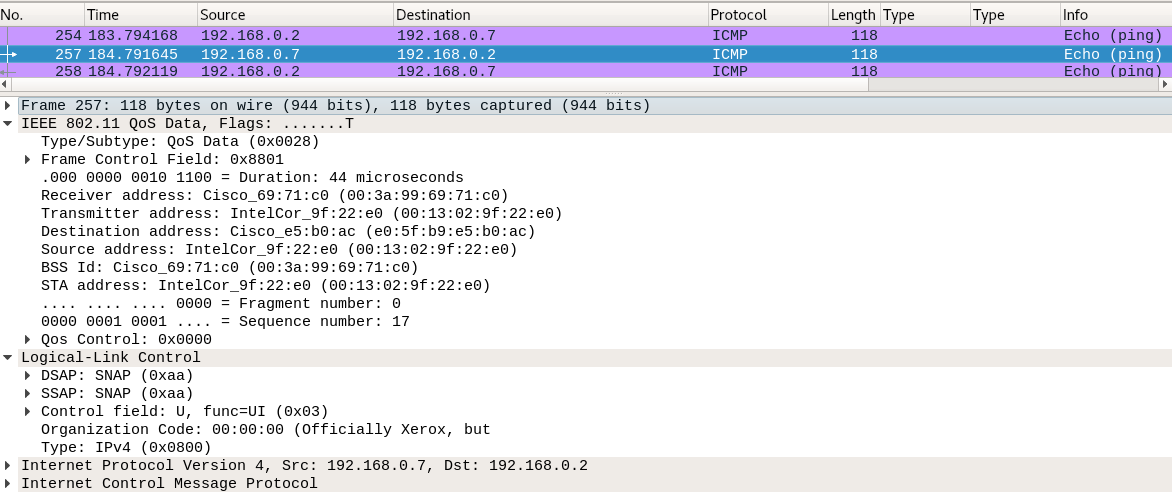Select packet 258 from 192.168.0.2
The height and width of the screenshot is (492, 1172).
(x=586, y=71)
